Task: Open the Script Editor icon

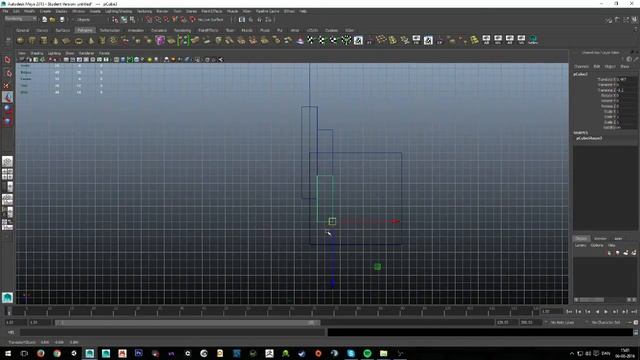Action: point(636,333)
